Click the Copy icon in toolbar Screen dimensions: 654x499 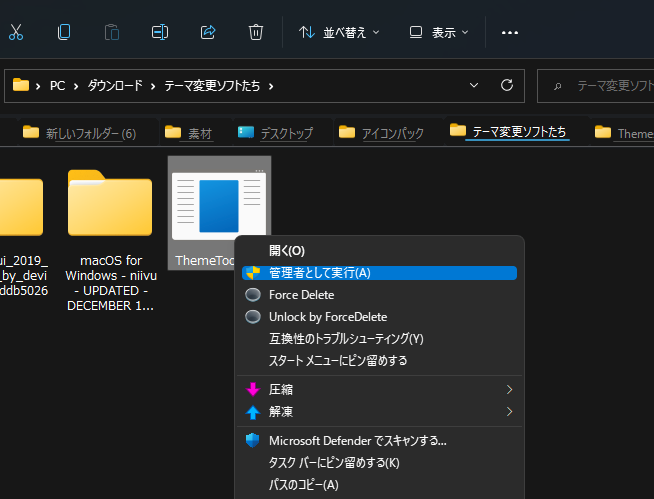[x=64, y=32]
